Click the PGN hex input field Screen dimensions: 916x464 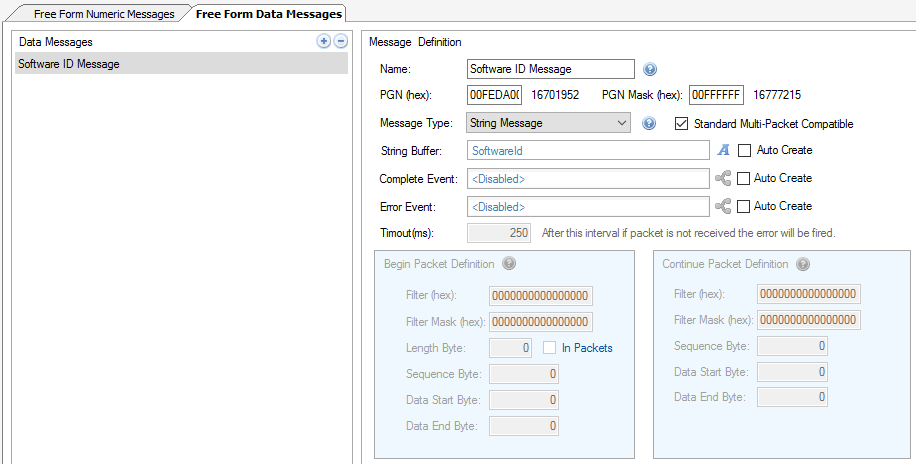coord(494,95)
